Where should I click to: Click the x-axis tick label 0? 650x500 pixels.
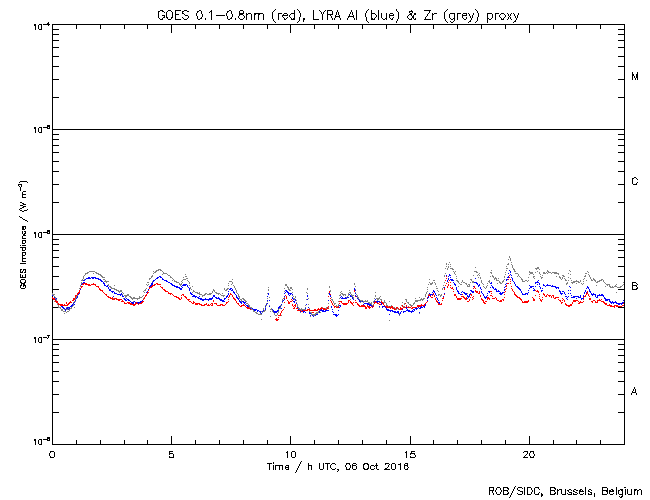[x=52, y=454]
